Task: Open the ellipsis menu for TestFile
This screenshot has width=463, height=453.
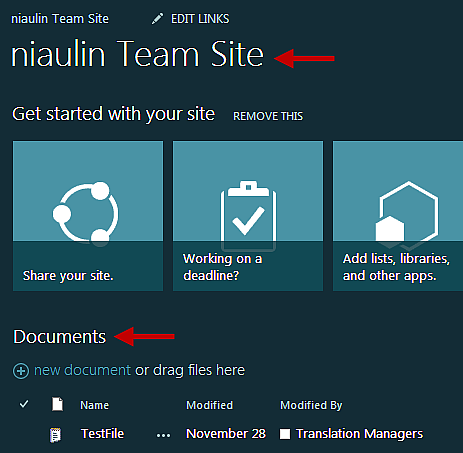Action: point(163,435)
